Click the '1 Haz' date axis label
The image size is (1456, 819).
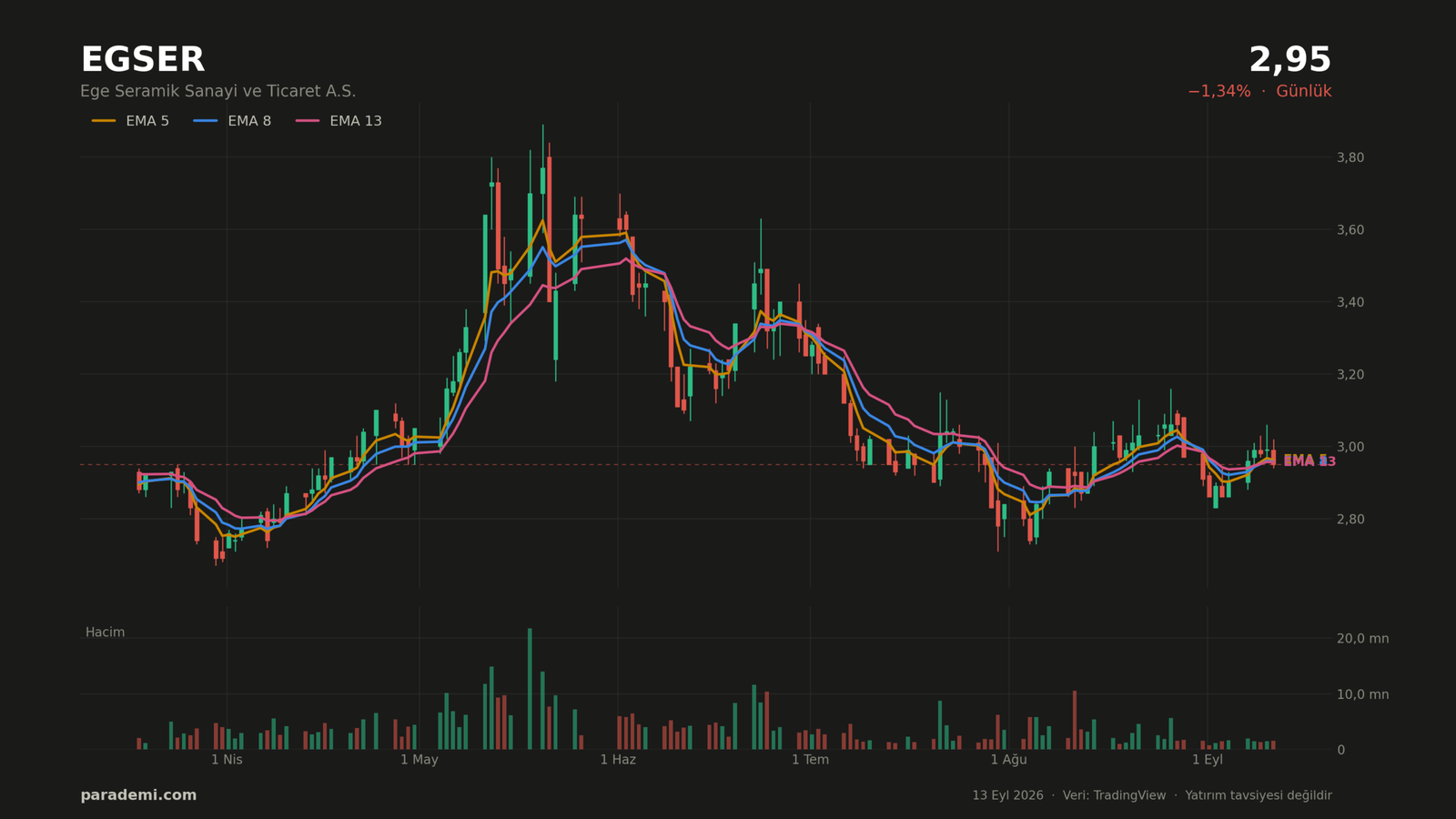click(618, 760)
